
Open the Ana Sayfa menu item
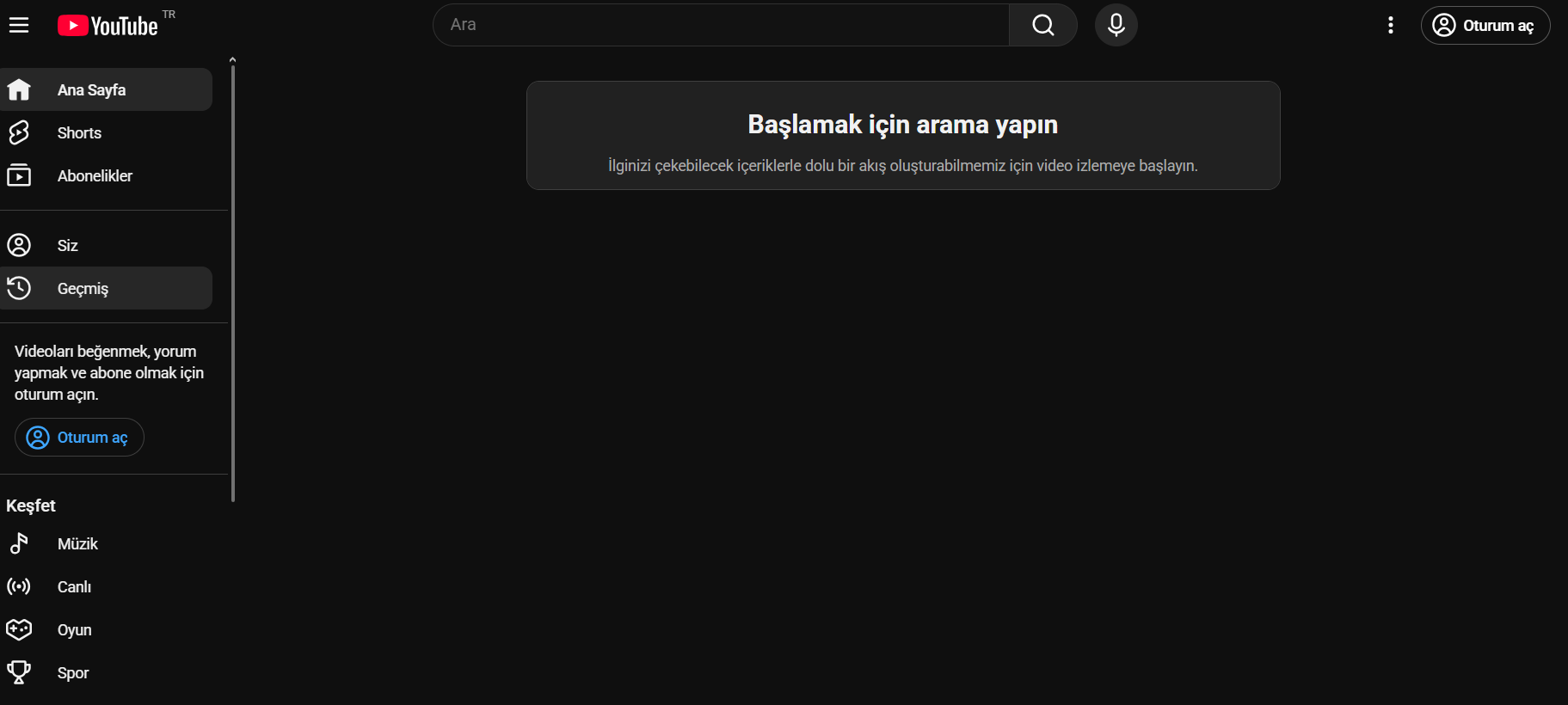[x=106, y=89]
